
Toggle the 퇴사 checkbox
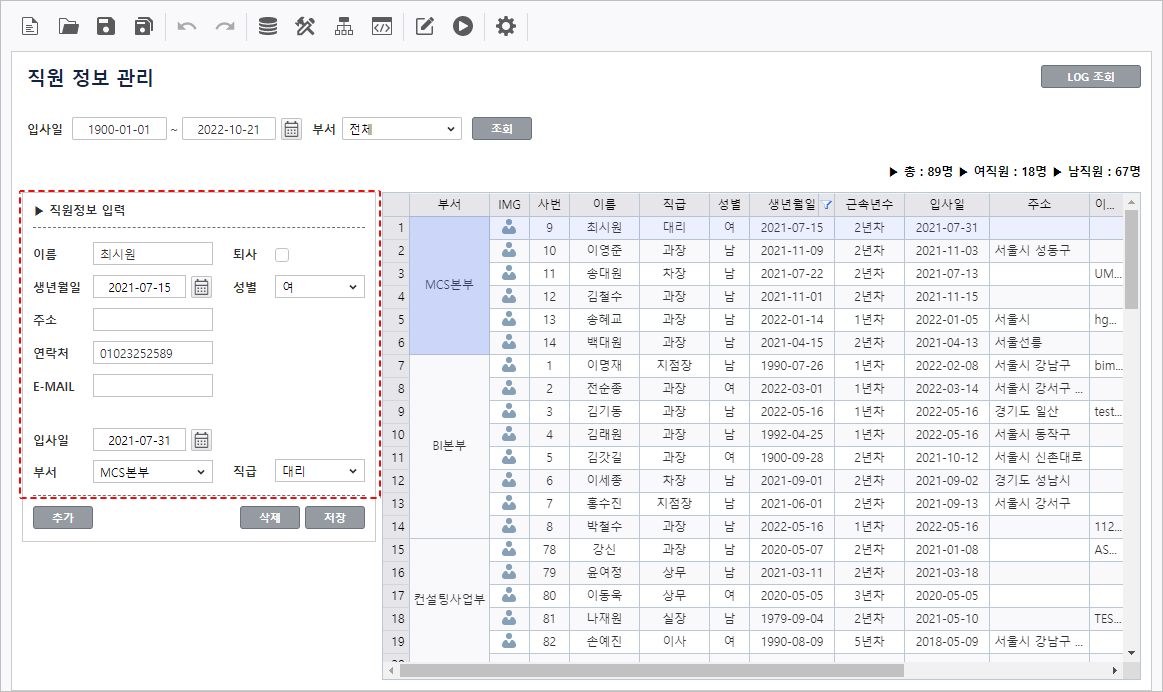[x=282, y=255]
